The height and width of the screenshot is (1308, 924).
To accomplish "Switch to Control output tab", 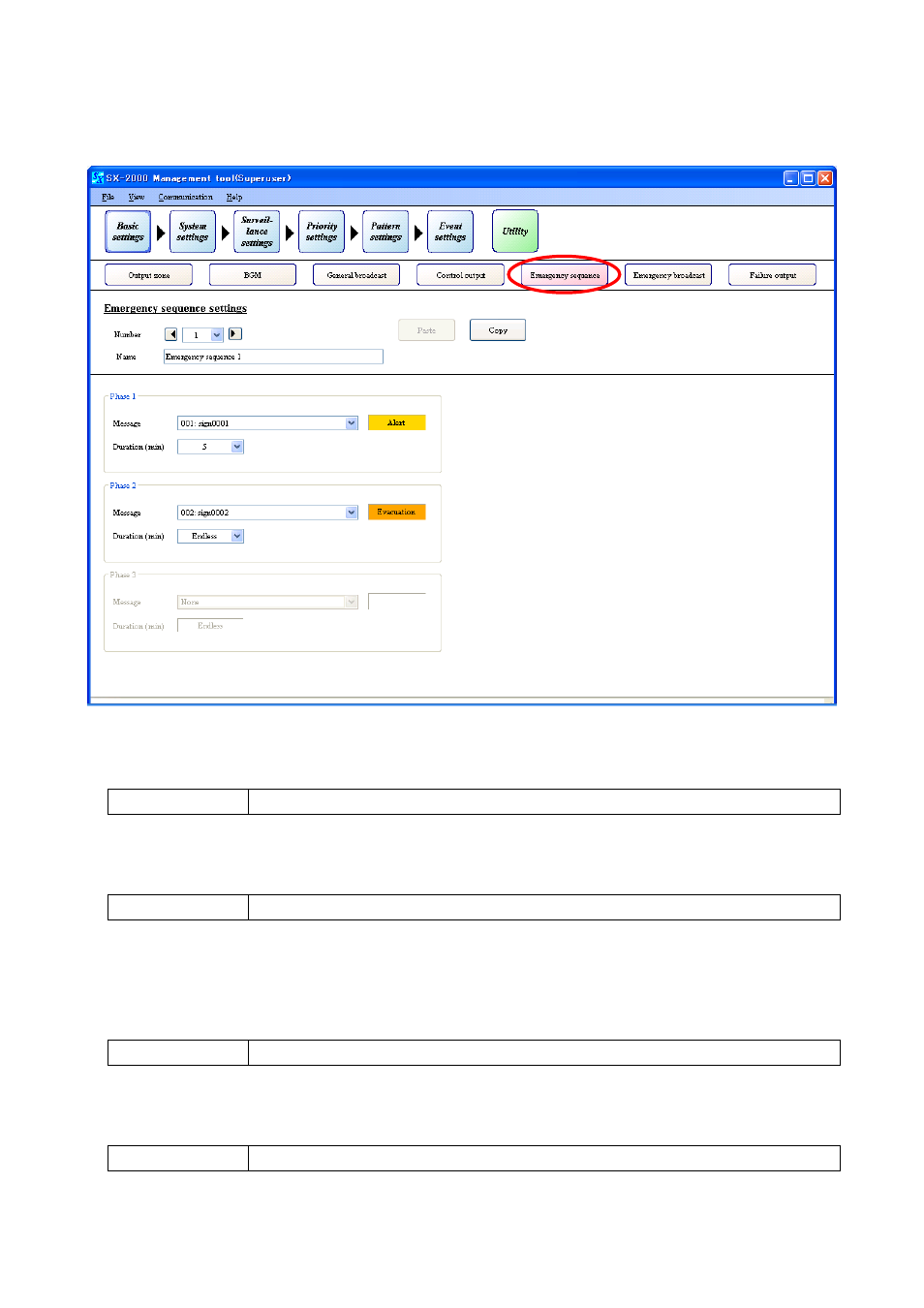I will [460, 275].
